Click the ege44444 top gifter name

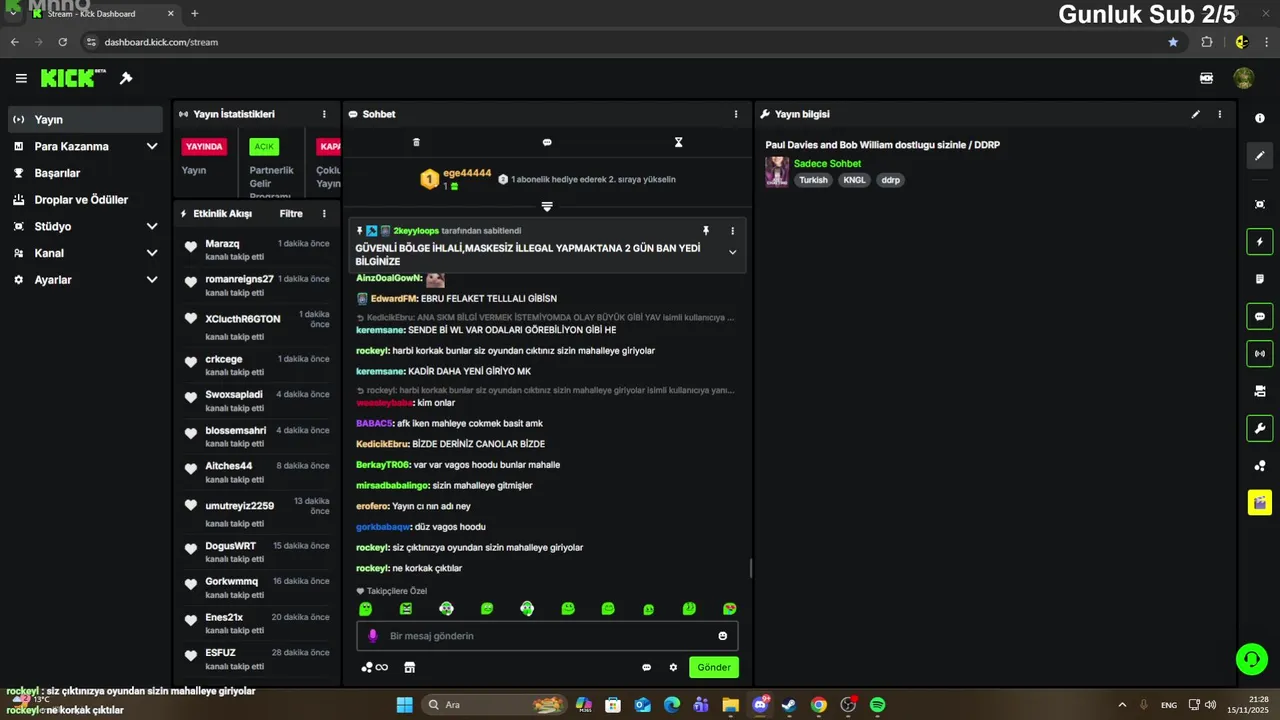(x=467, y=173)
